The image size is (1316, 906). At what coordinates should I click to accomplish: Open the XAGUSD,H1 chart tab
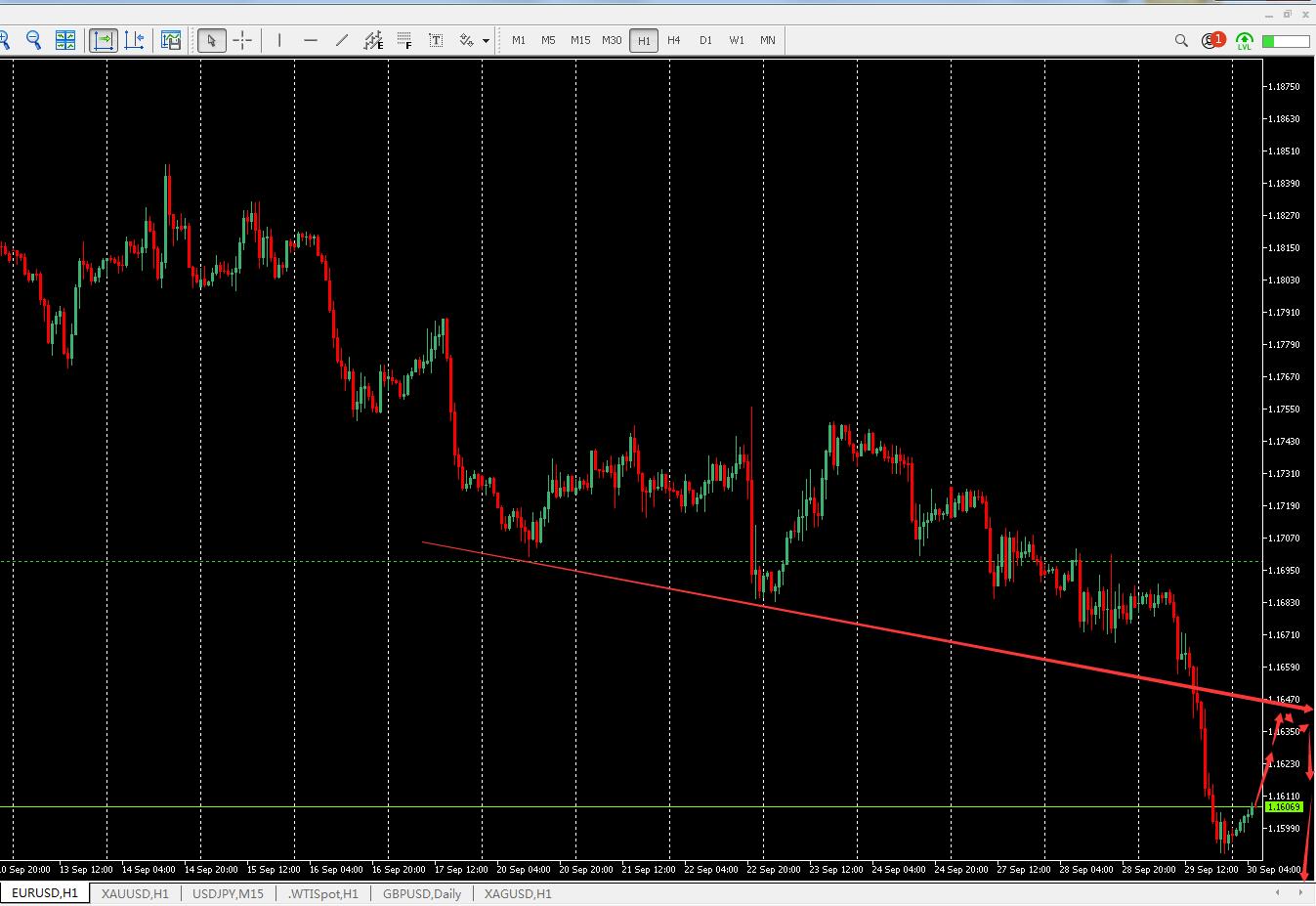click(518, 893)
